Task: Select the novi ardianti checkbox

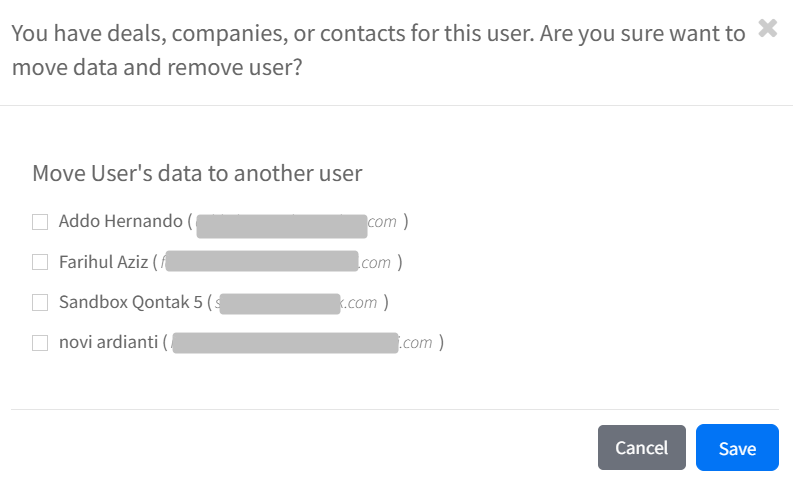Action: (x=40, y=343)
